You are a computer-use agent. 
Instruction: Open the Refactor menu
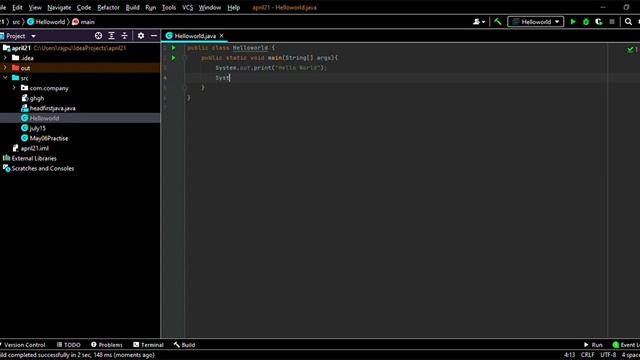coord(108,7)
